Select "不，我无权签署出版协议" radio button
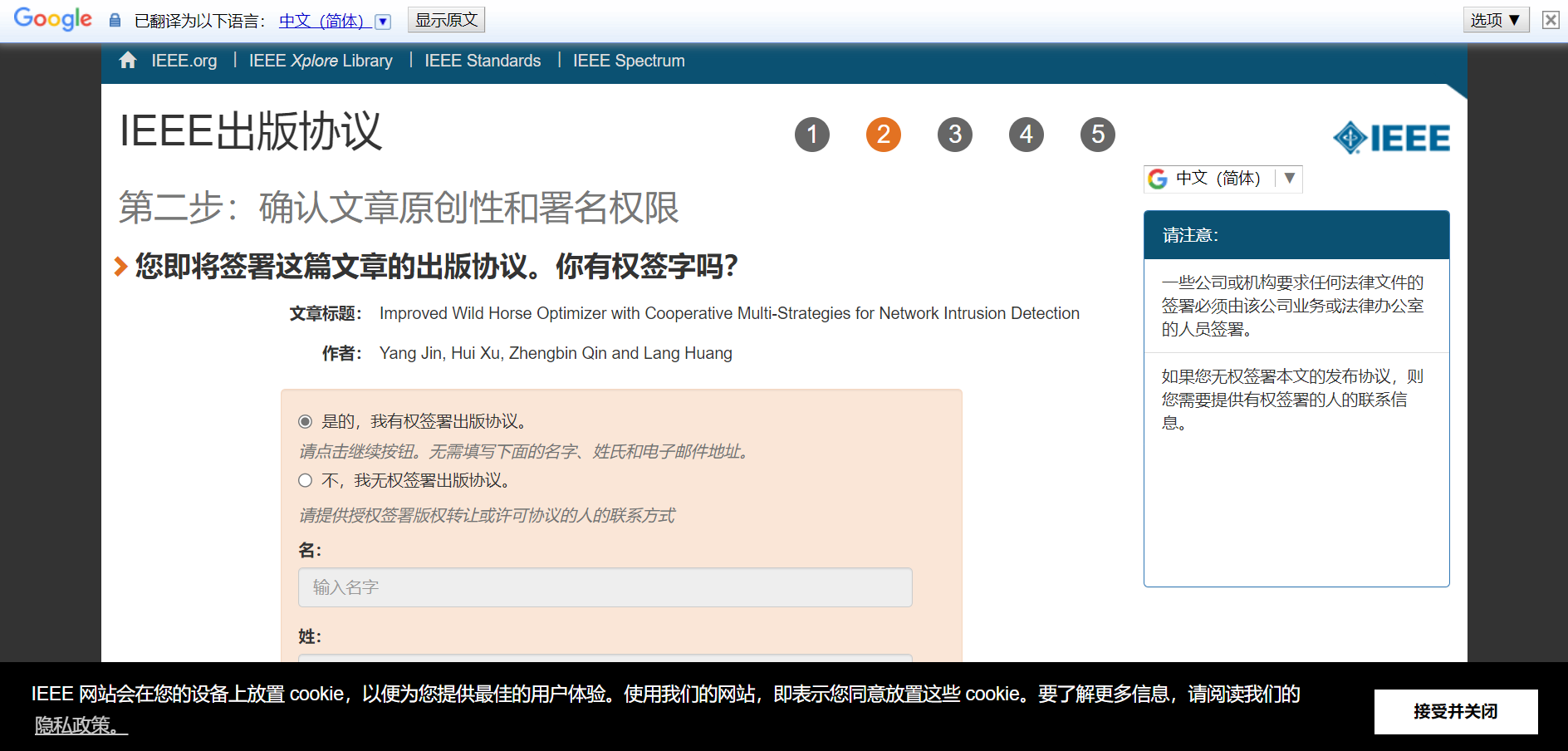Screen dimensions: 1568x751 tap(306, 480)
